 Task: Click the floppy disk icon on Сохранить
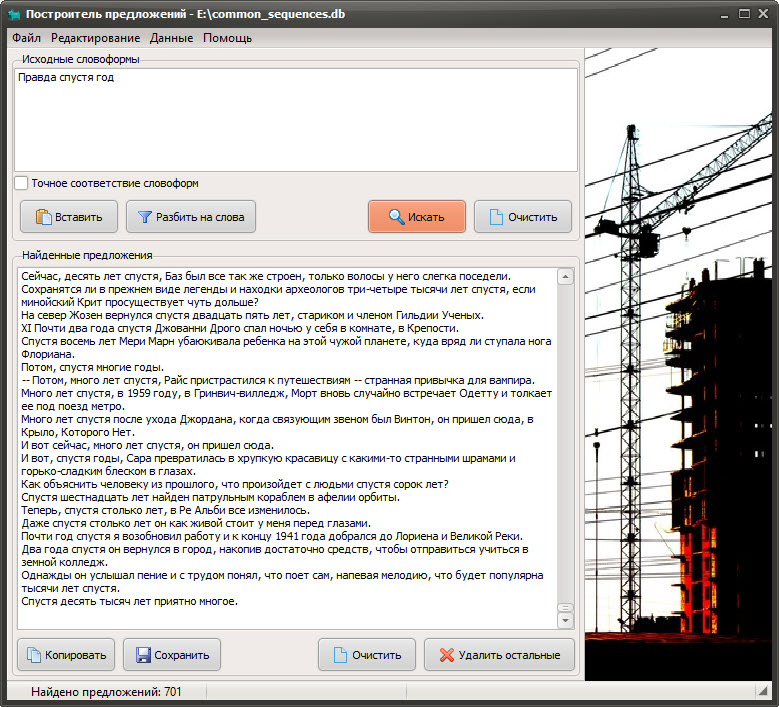143,655
